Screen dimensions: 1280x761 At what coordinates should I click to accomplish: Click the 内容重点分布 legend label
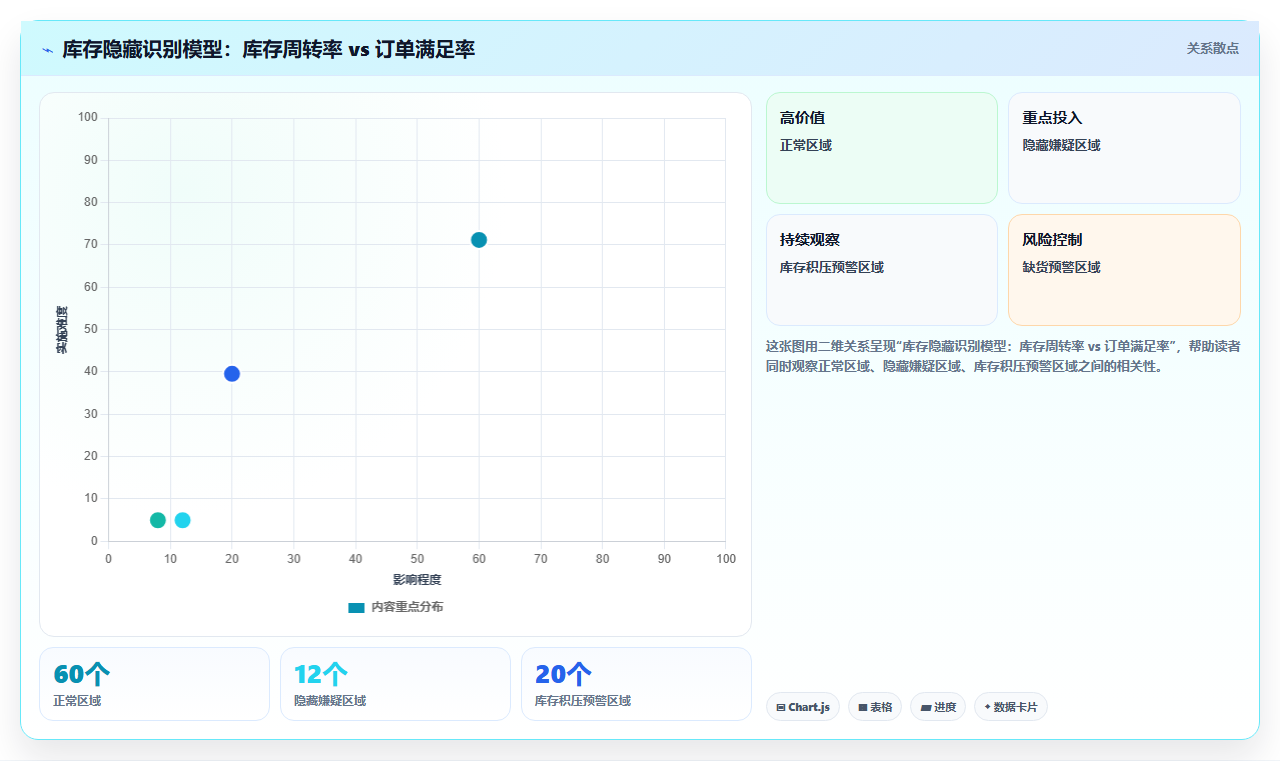(x=407, y=607)
